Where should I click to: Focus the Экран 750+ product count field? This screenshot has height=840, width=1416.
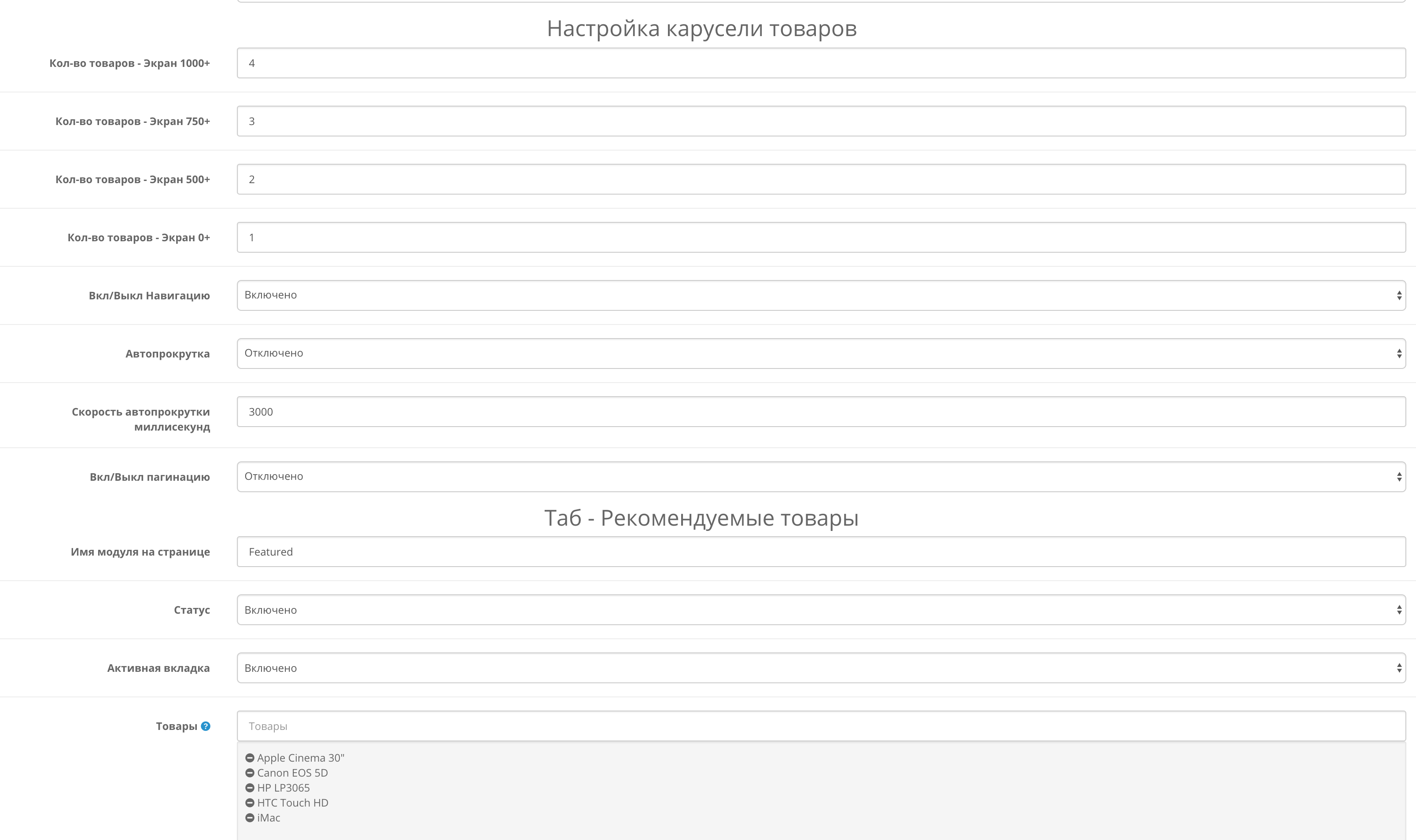(x=821, y=121)
